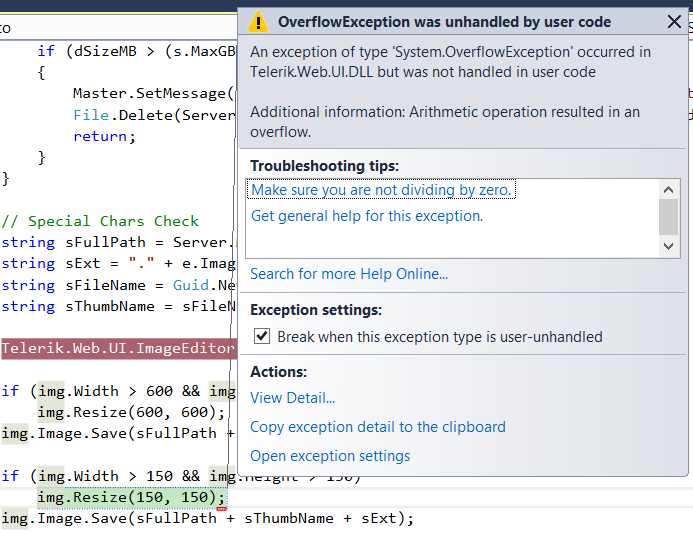Click 'Copy exception detail to the clipboard'
693x534 pixels.
[377, 427]
